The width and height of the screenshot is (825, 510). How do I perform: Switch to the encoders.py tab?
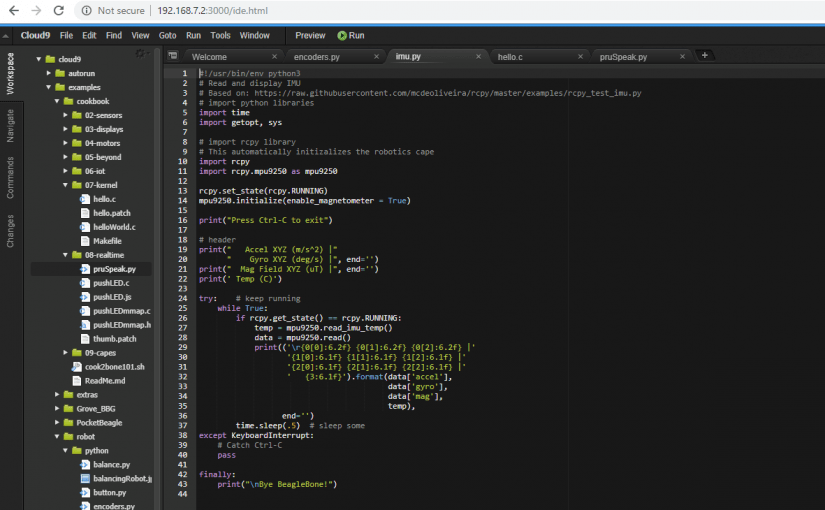[x=317, y=57]
